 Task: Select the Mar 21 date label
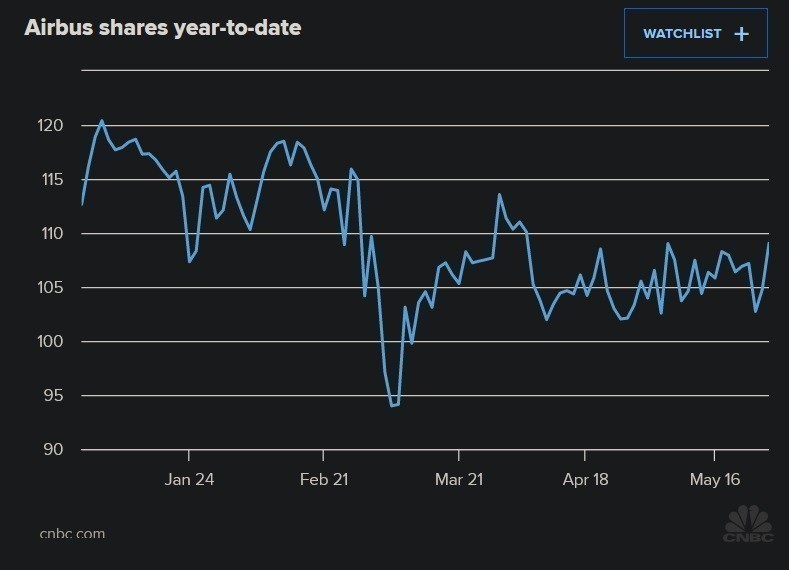[459, 479]
